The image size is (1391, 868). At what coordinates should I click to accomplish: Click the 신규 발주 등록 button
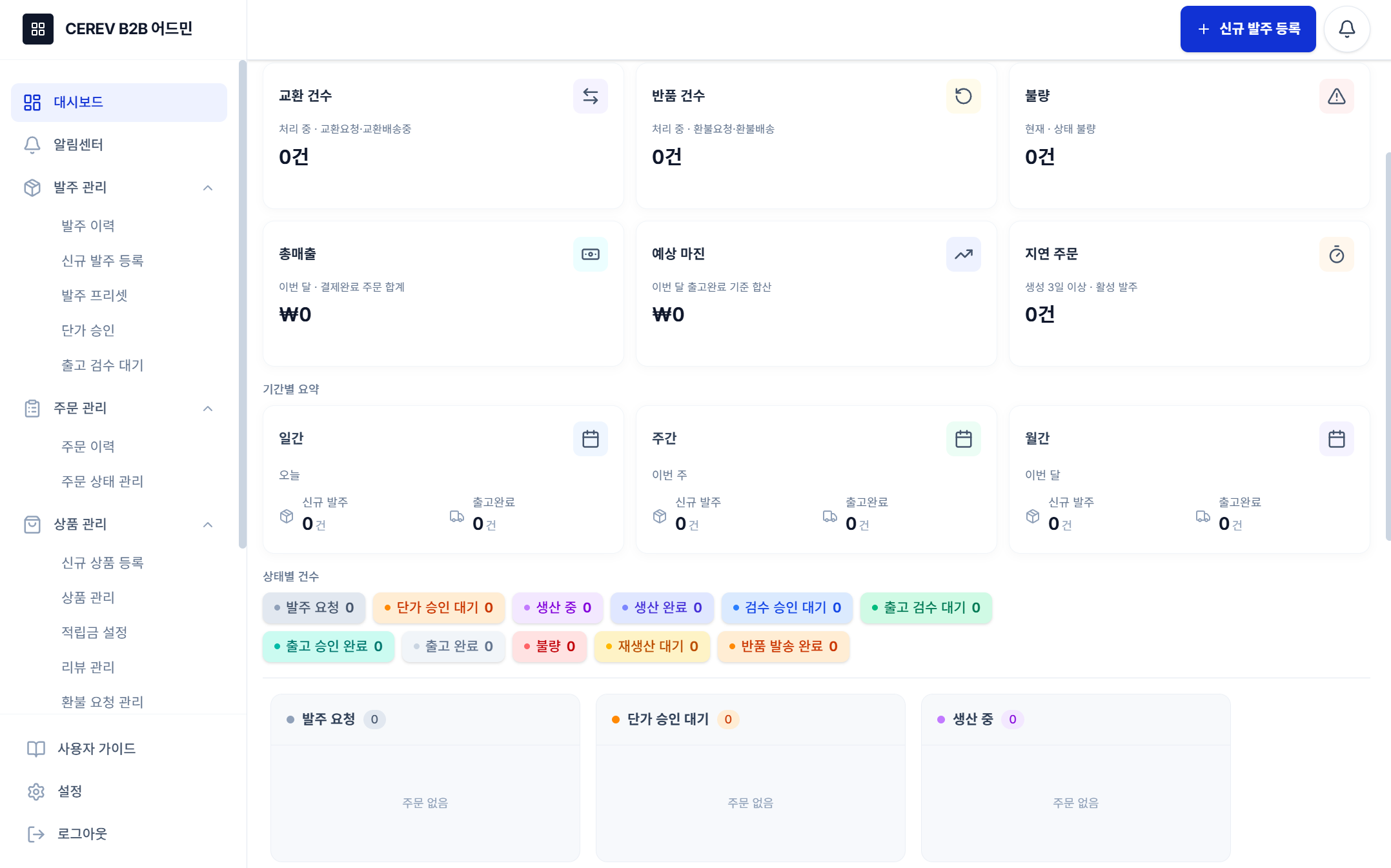click(1247, 28)
